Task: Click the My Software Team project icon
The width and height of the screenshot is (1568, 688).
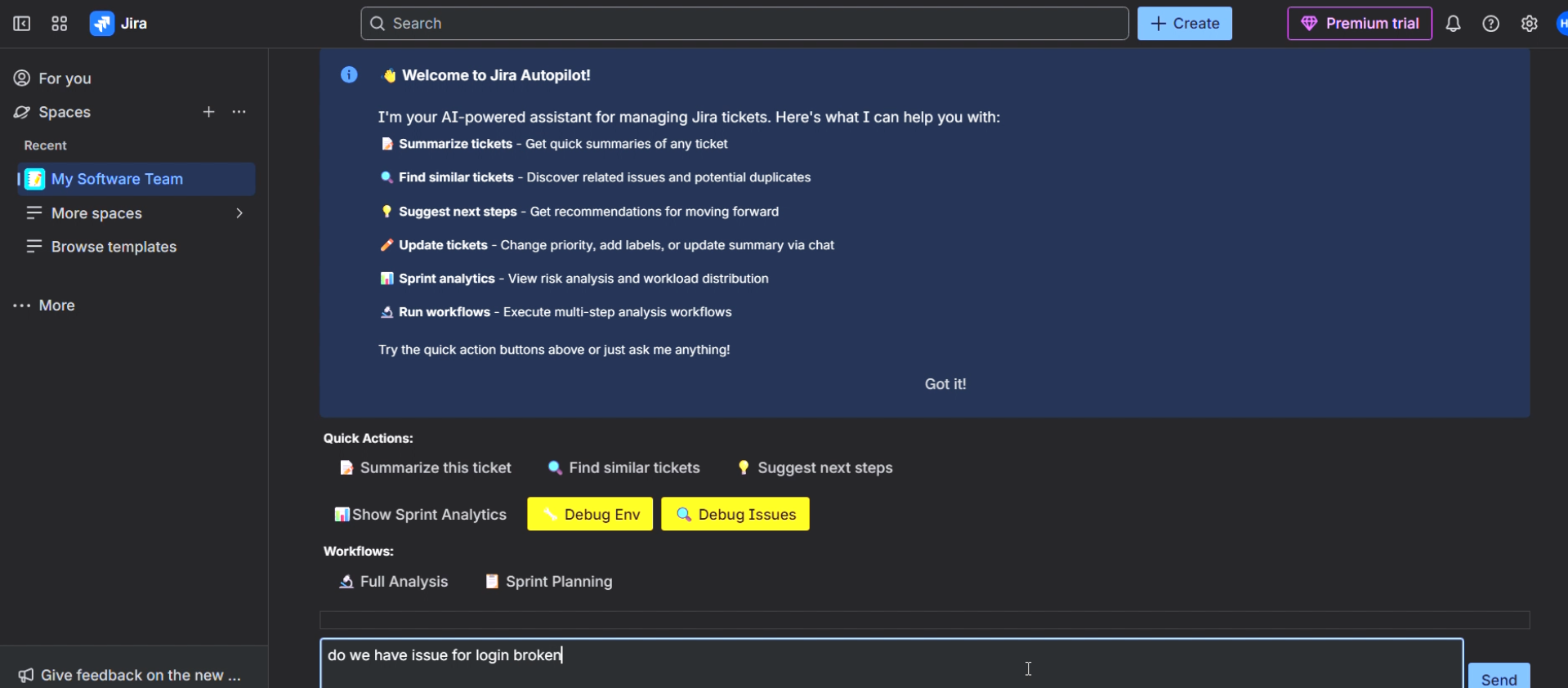Action: (34, 179)
